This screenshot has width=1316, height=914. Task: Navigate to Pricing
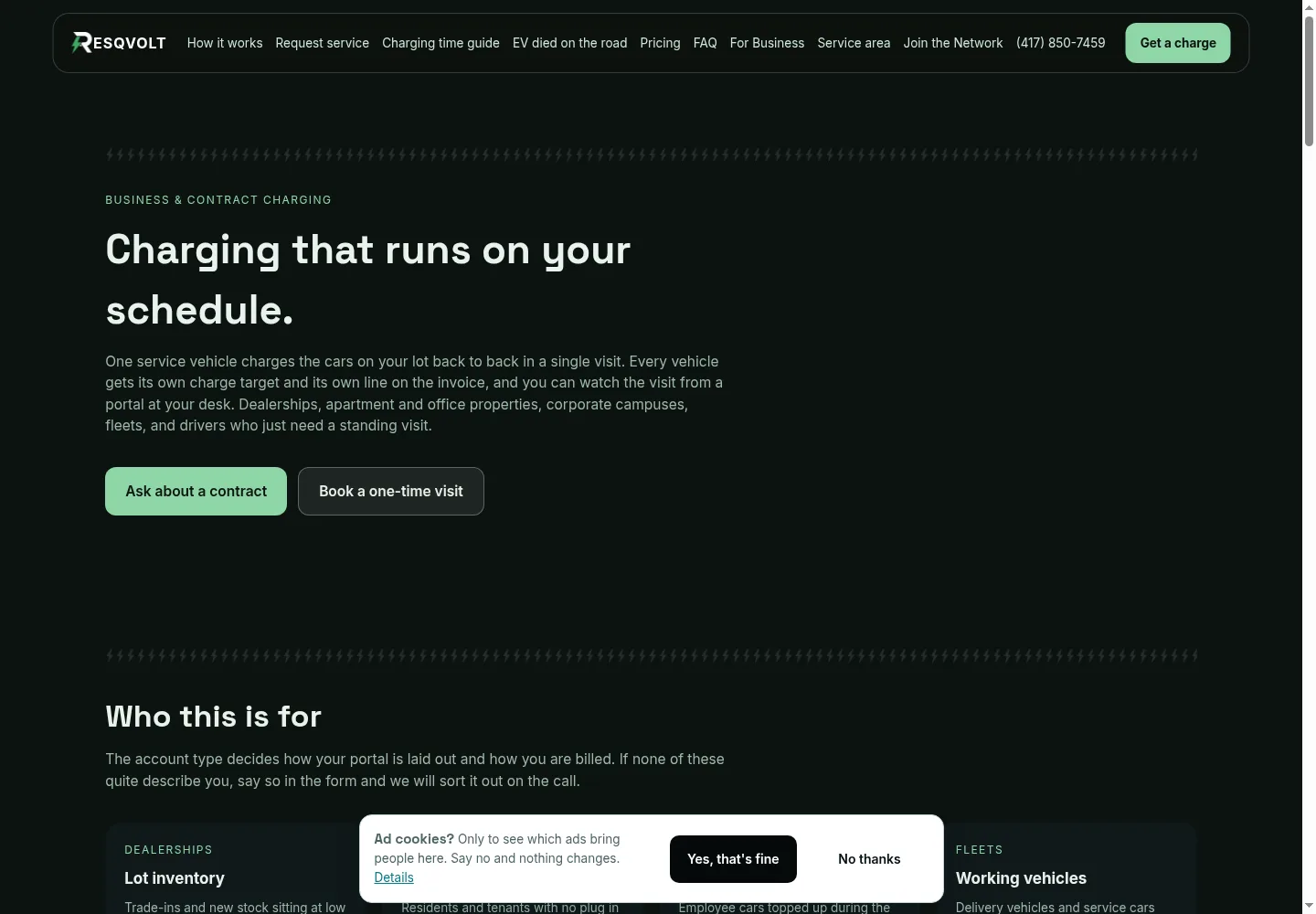click(x=660, y=43)
